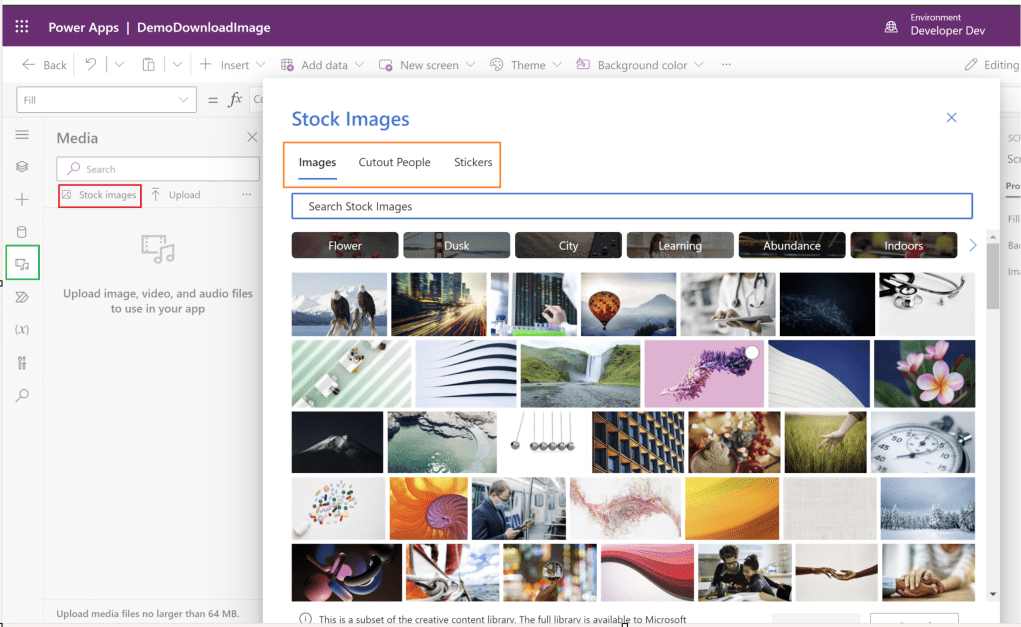Image resolution: width=1021 pixels, height=627 pixels.
Task: Open the Tree view panel
Action: 21,166
